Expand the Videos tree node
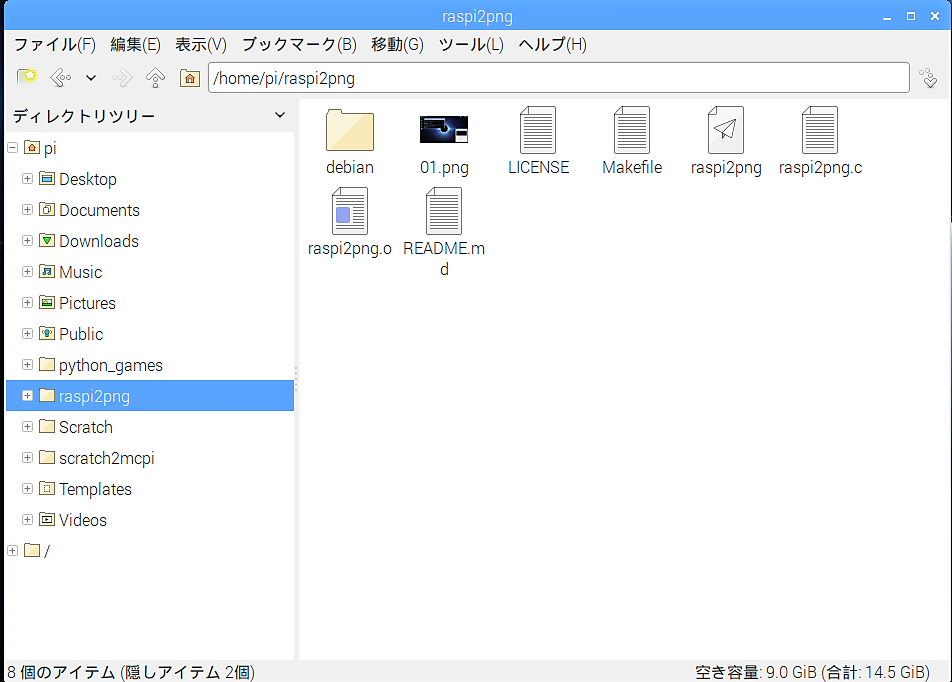This screenshot has width=952, height=682. coord(27,519)
